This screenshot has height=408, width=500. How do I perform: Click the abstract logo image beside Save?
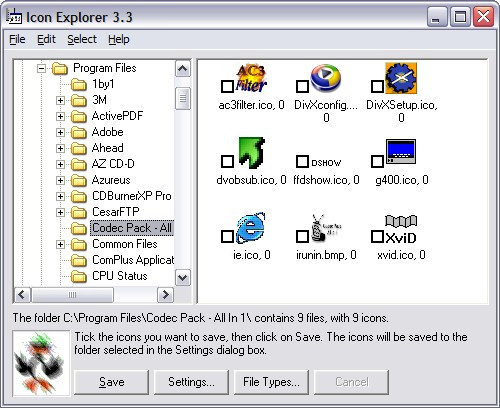41,363
